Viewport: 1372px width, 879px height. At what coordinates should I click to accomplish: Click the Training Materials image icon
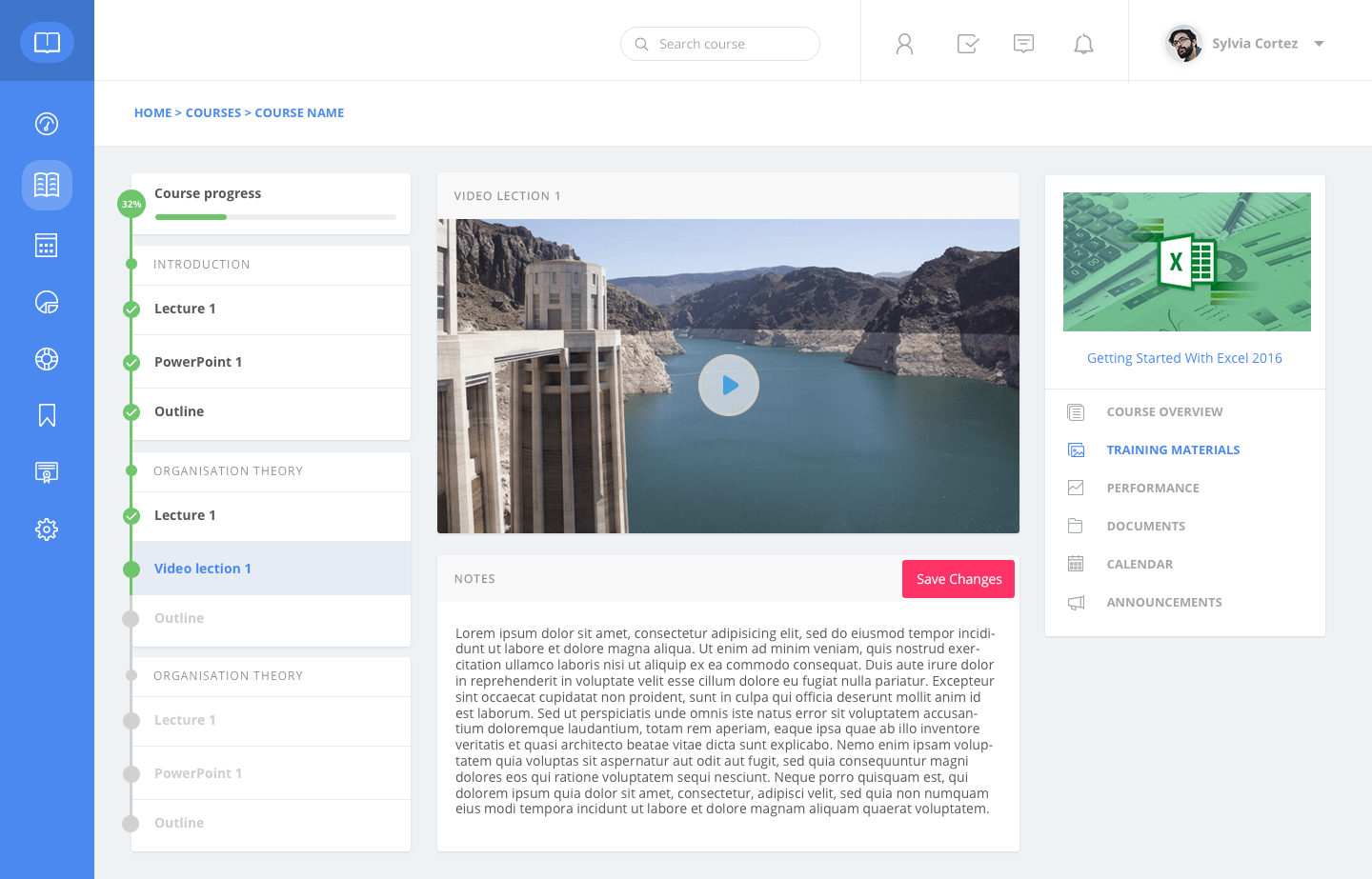(x=1076, y=450)
